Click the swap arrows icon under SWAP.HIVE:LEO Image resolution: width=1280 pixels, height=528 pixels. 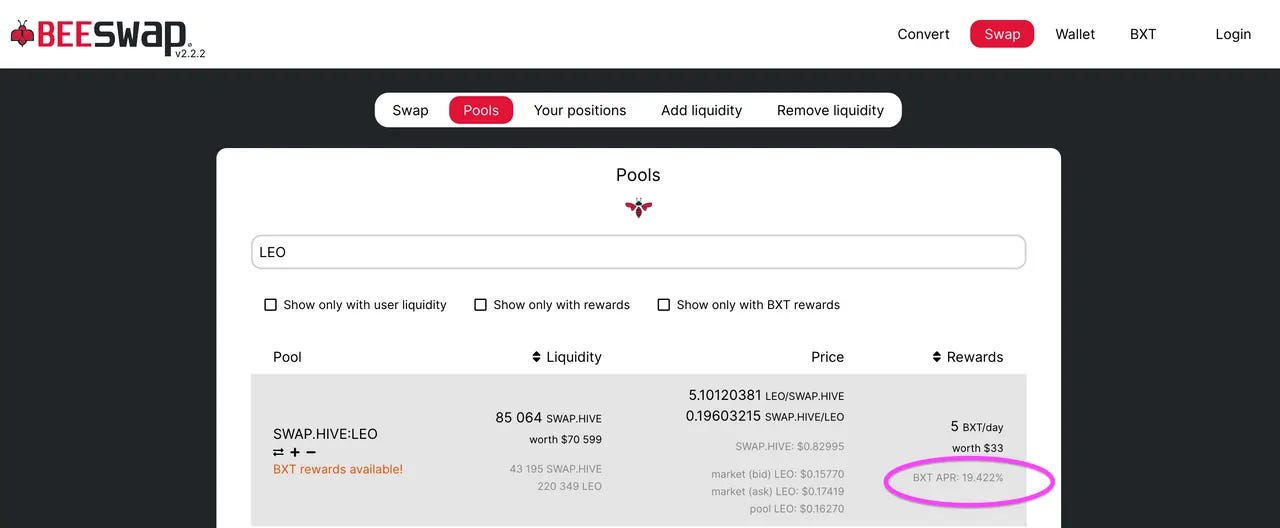(278, 453)
